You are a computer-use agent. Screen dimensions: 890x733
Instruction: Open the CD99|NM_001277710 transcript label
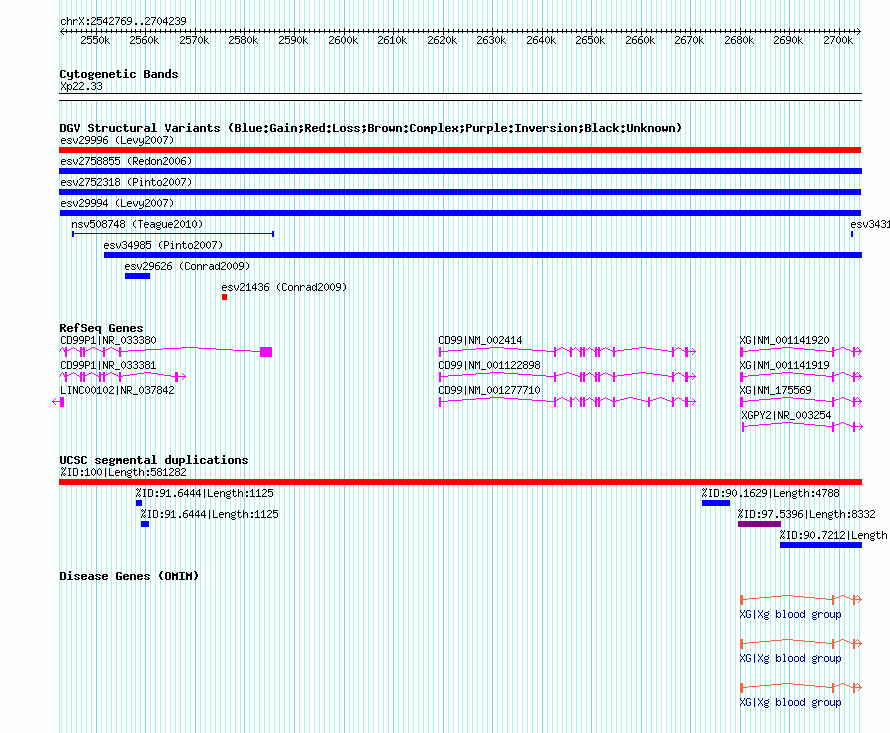coord(489,390)
